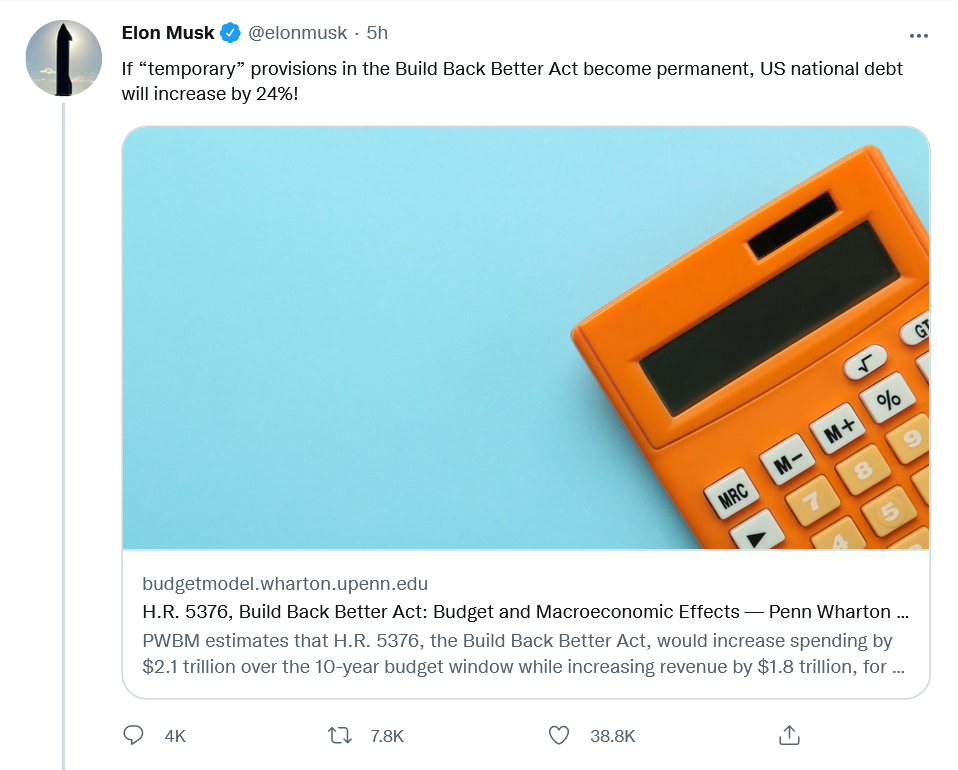958x770 pixels.
Task: Click the 4K reply count
Action: point(175,736)
